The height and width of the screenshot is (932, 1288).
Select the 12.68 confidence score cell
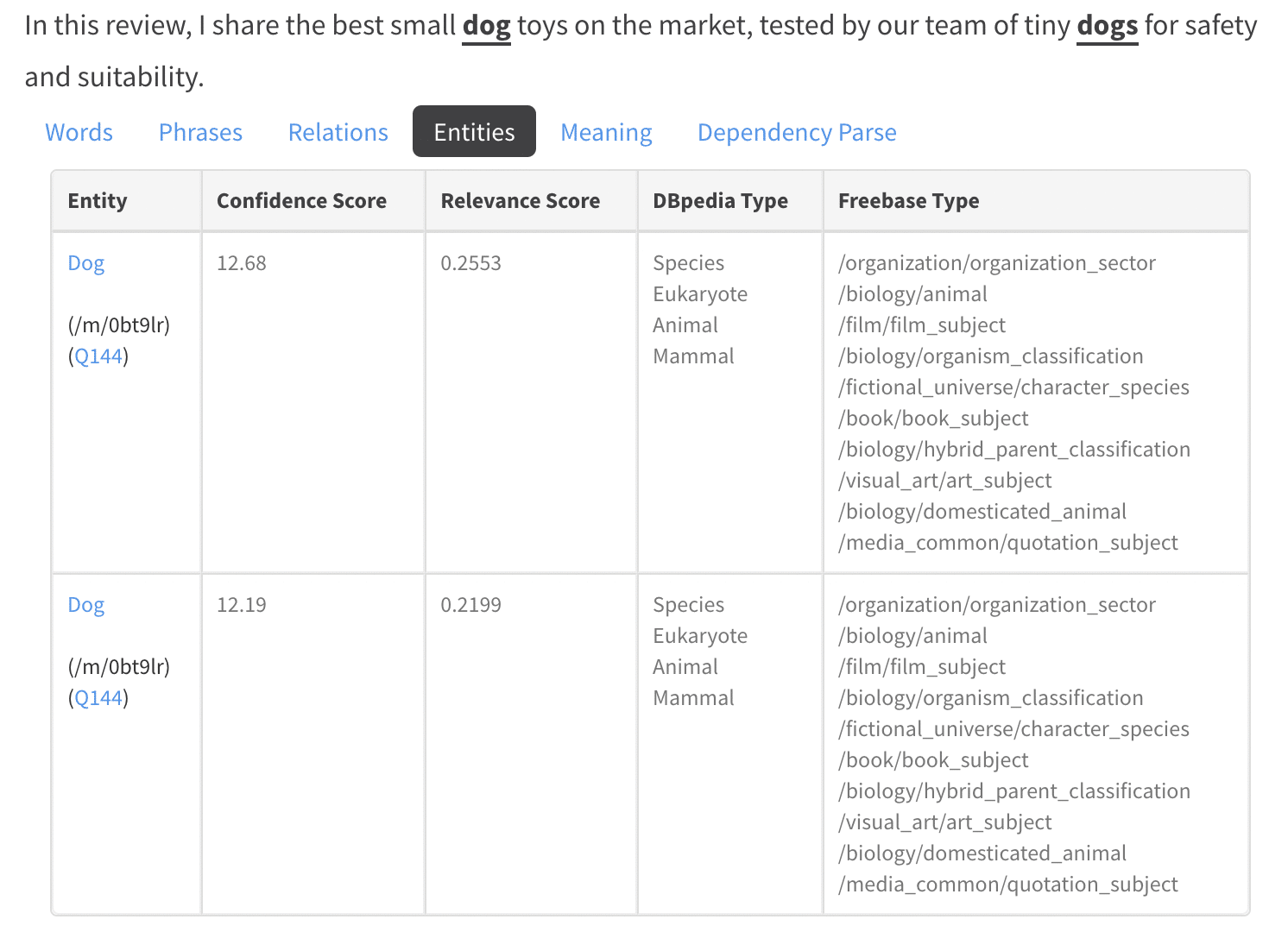[x=242, y=263]
